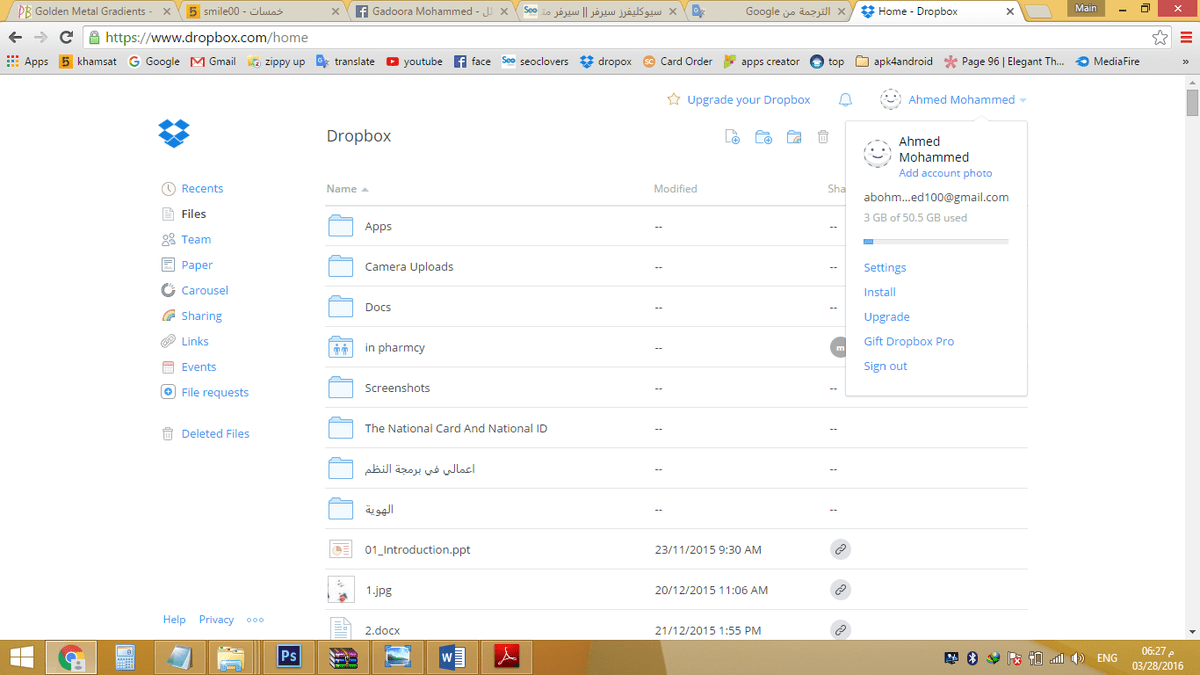Open the share folder icon
The width and height of the screenshot is (1200, 675).
coord(793,136)
